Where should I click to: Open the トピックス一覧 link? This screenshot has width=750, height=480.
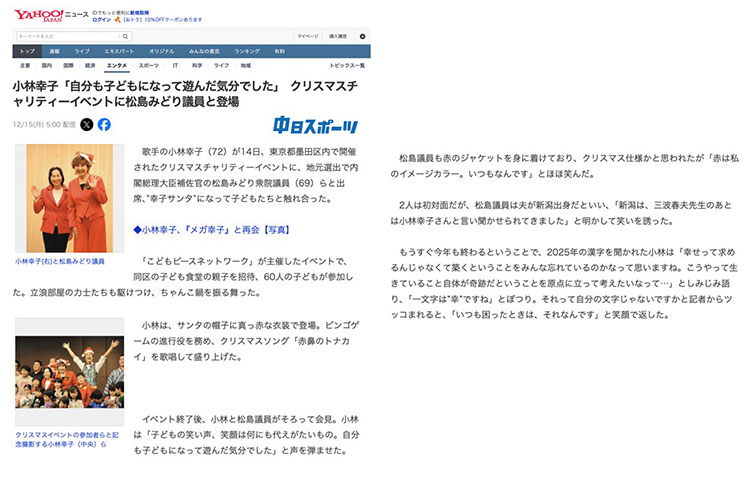point(347,65)
